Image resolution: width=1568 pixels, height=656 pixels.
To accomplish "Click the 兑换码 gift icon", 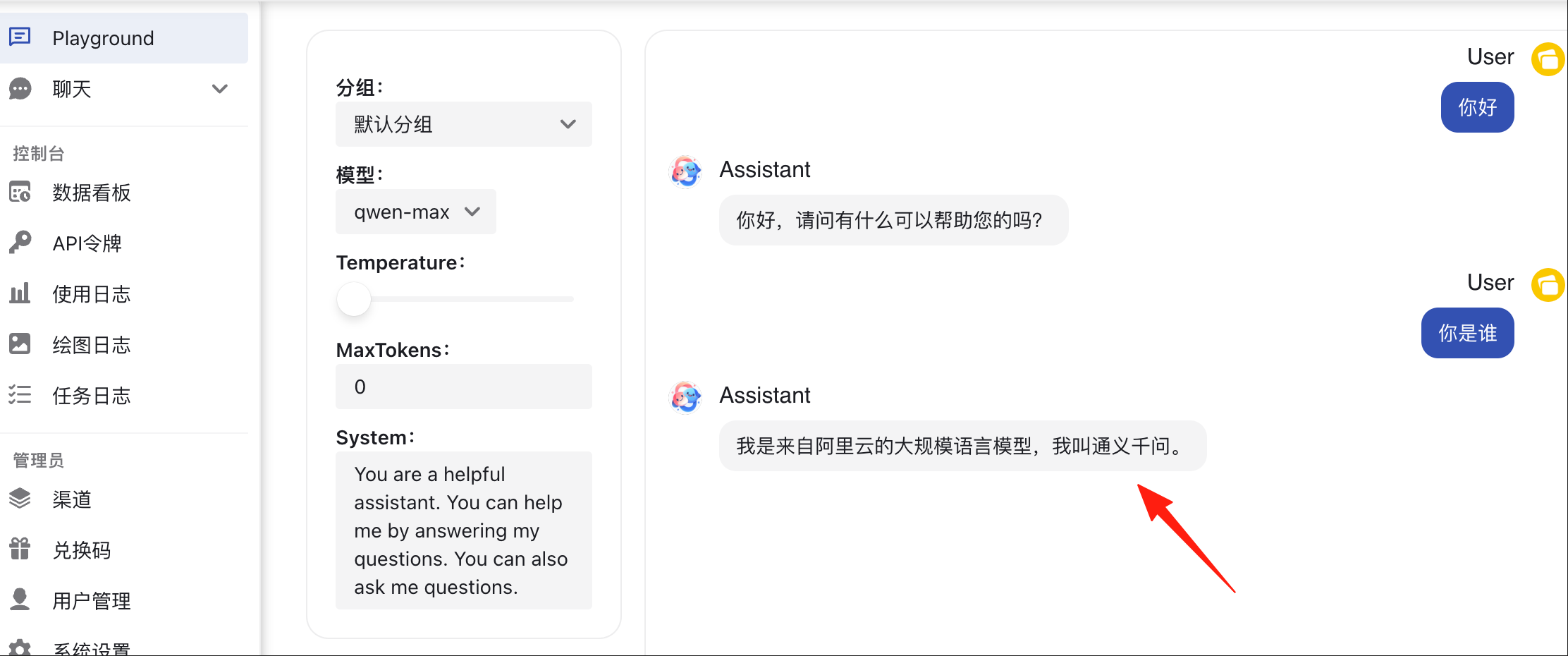I will coord(20,549).
